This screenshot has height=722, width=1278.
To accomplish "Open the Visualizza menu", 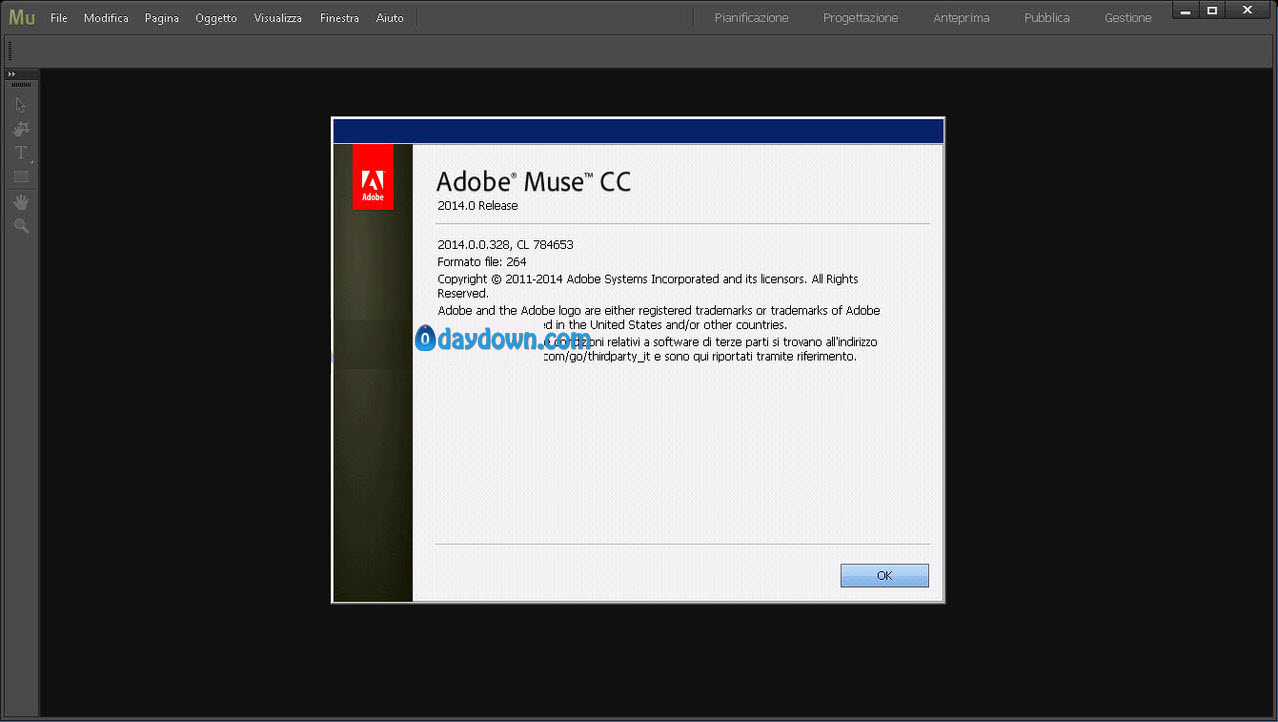I will point(278,18).
